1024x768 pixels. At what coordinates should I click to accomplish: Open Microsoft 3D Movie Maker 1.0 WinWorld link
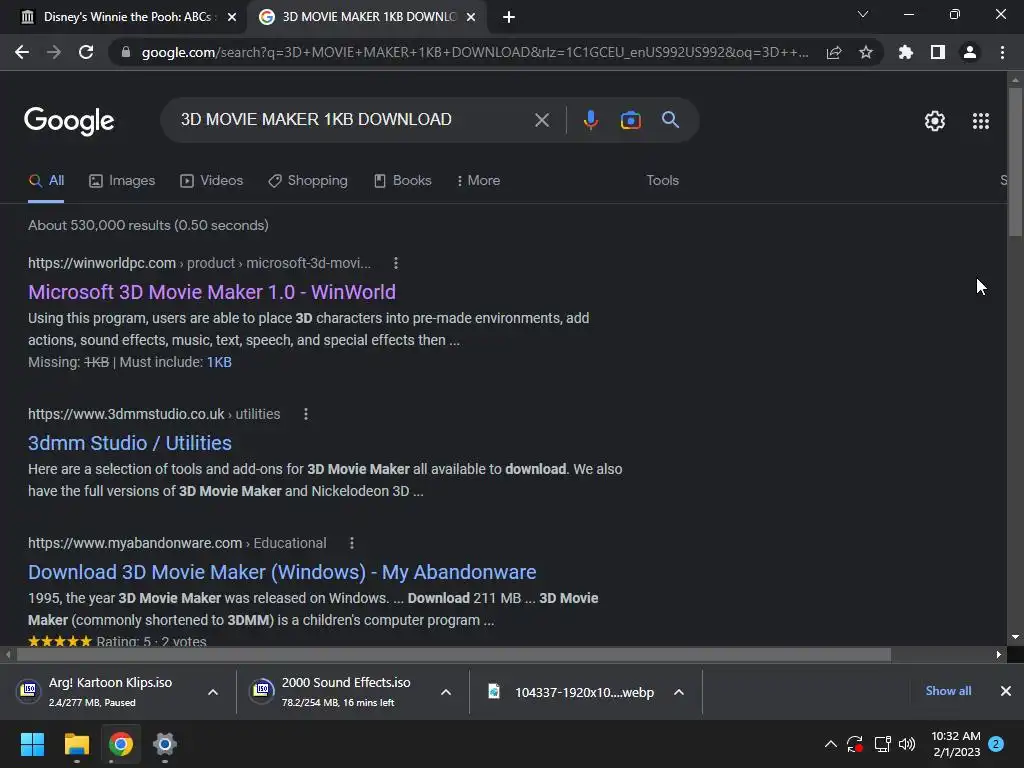coord(212,292)
